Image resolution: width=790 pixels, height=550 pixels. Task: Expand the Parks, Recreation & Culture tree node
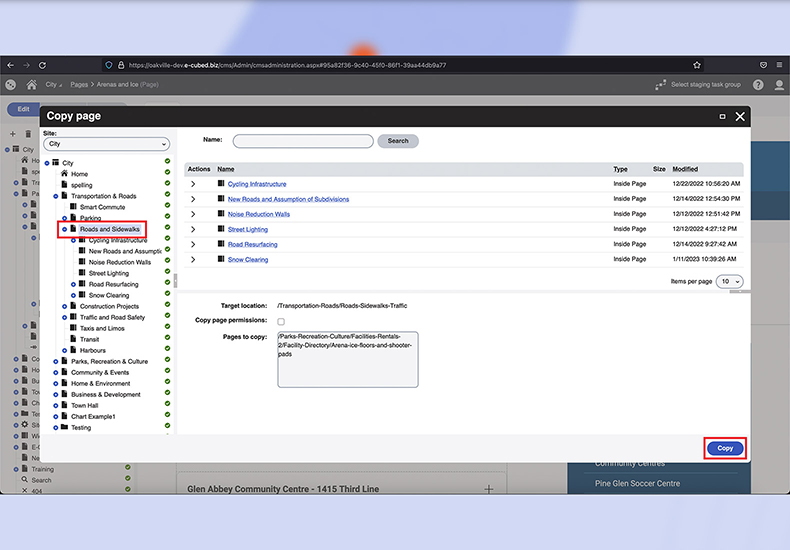coord(55,361)
